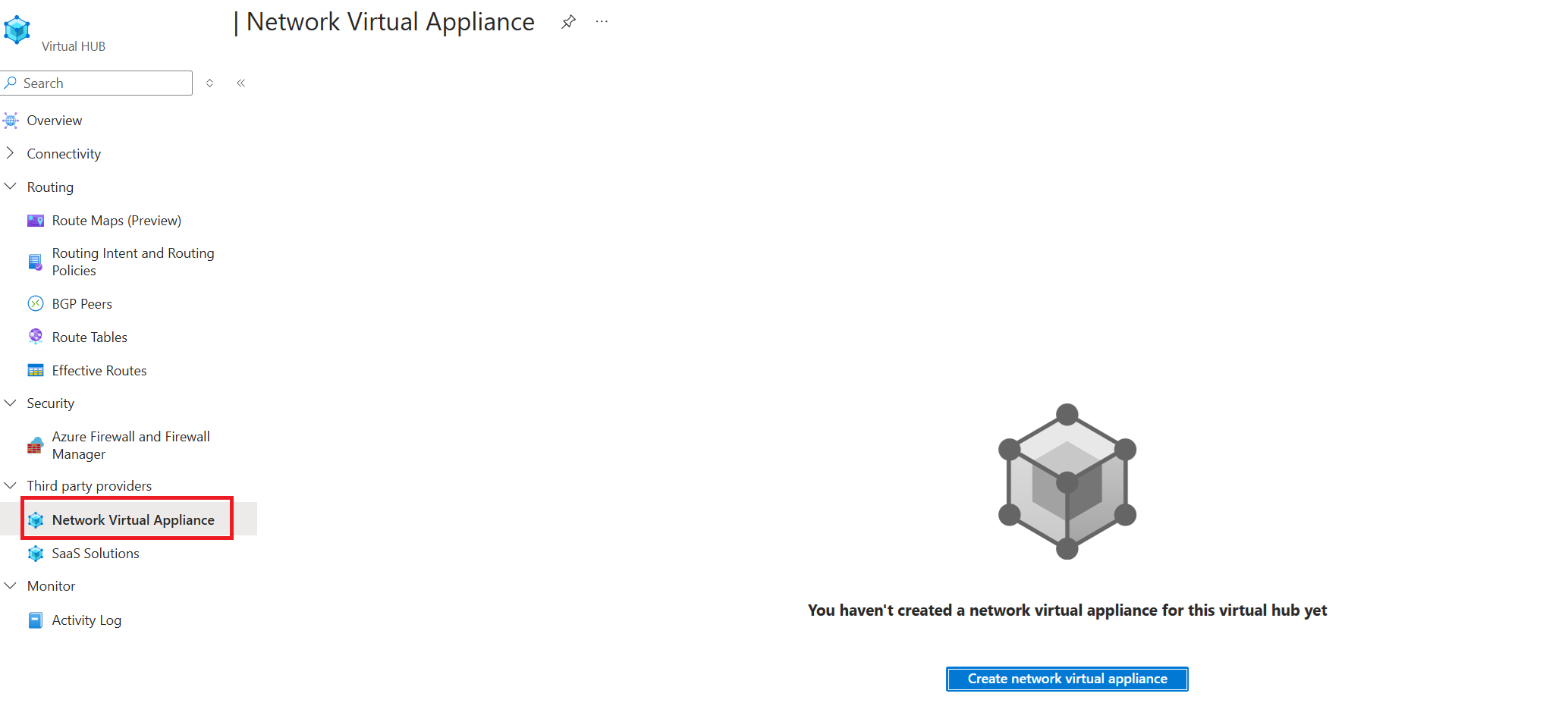
Task: Open SaaS Solutions
Action: click(x=96, y=554)
